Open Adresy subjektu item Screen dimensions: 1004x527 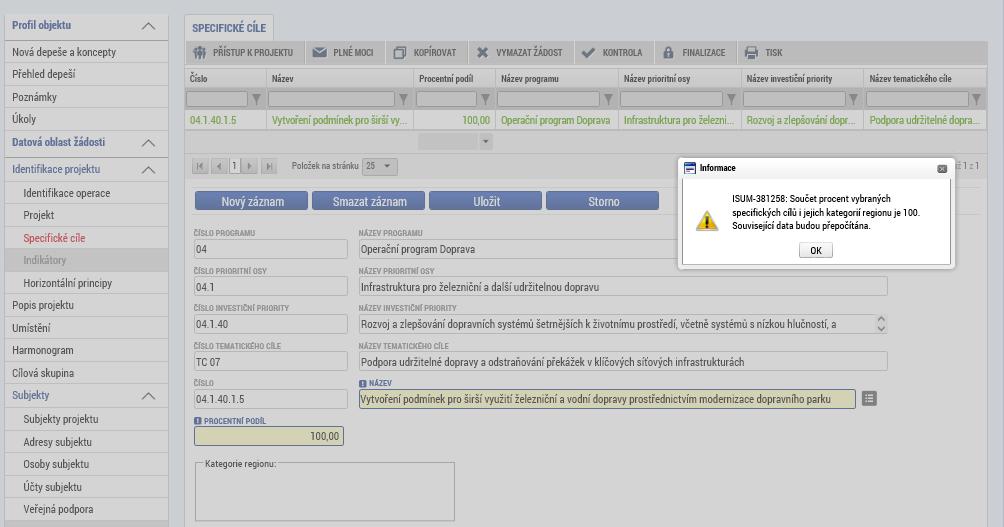point(58,442)
